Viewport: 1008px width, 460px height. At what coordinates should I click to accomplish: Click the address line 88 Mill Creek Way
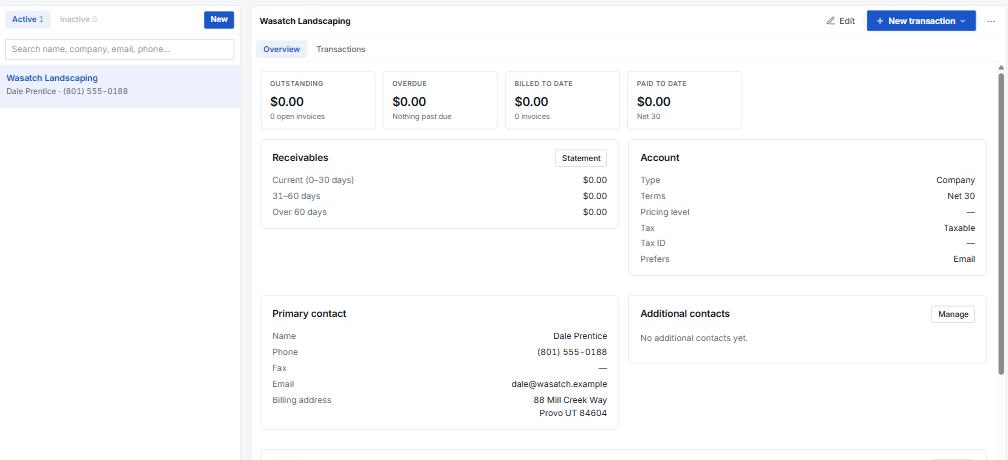point(570,400)
